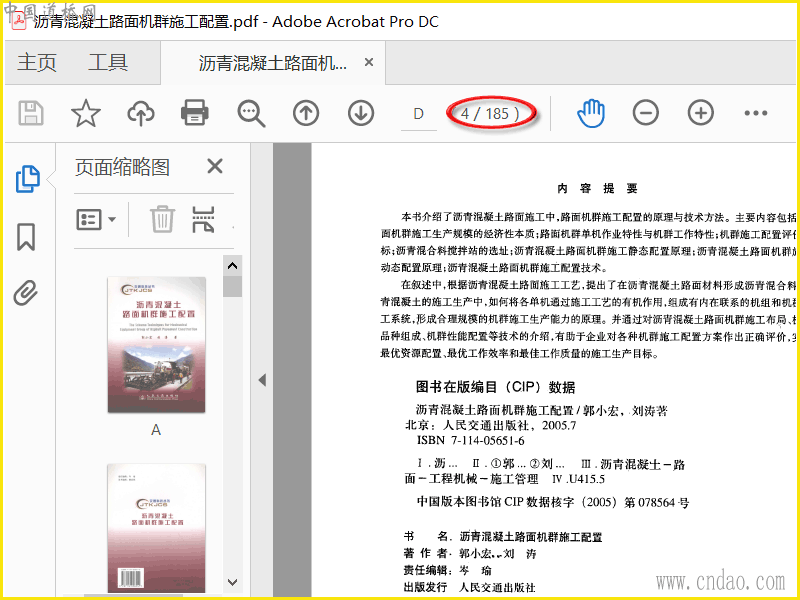Viewport: 800px width, 600px height.
Task: Zoom in with the plus icon
Action: coord(701,113)
